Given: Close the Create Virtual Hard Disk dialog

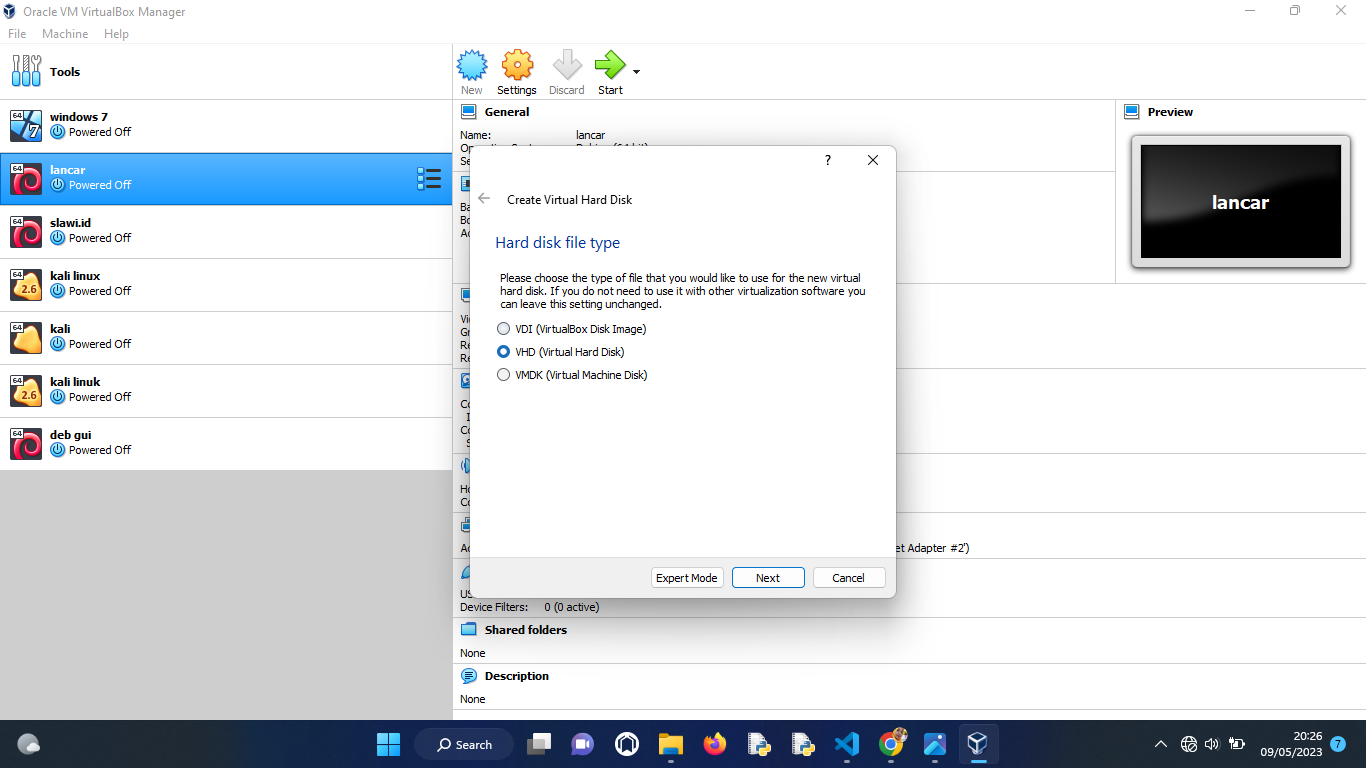Looking at the screenshot, I should click(x=872, y=160).
